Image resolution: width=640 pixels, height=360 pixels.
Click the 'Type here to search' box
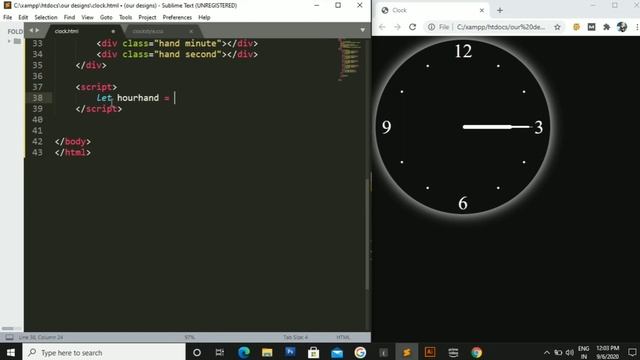click(104, 352)
